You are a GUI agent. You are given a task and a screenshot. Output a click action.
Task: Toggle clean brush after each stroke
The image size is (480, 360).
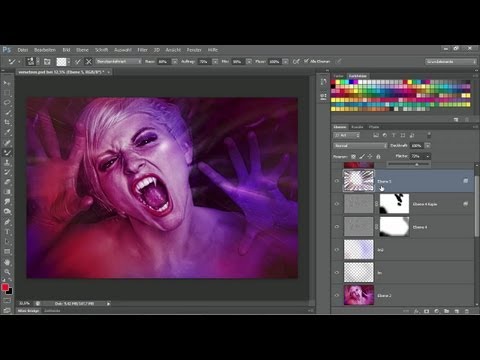point(88,62)
